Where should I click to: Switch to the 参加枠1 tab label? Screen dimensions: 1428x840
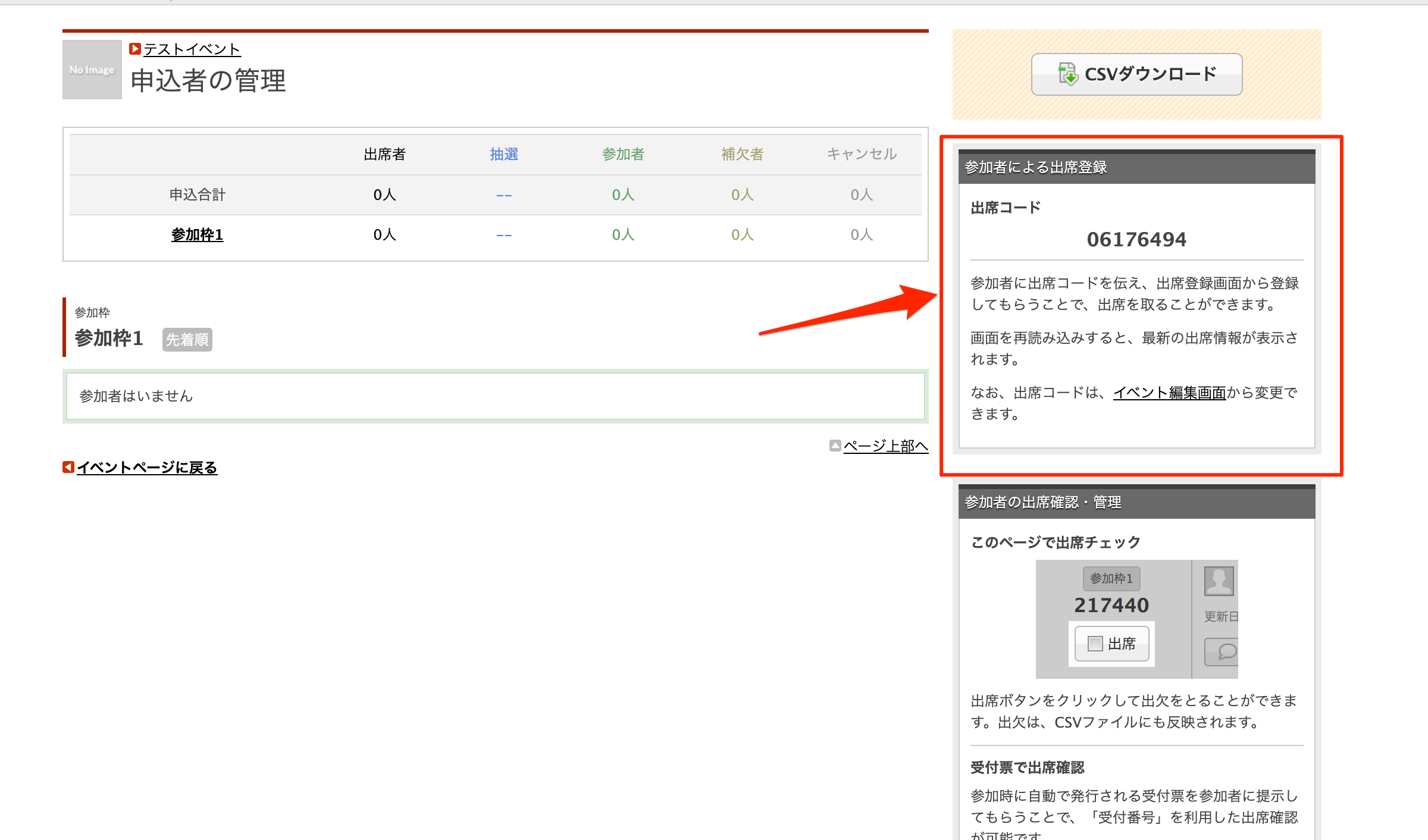pyautogui.click(x=197, y=234)
